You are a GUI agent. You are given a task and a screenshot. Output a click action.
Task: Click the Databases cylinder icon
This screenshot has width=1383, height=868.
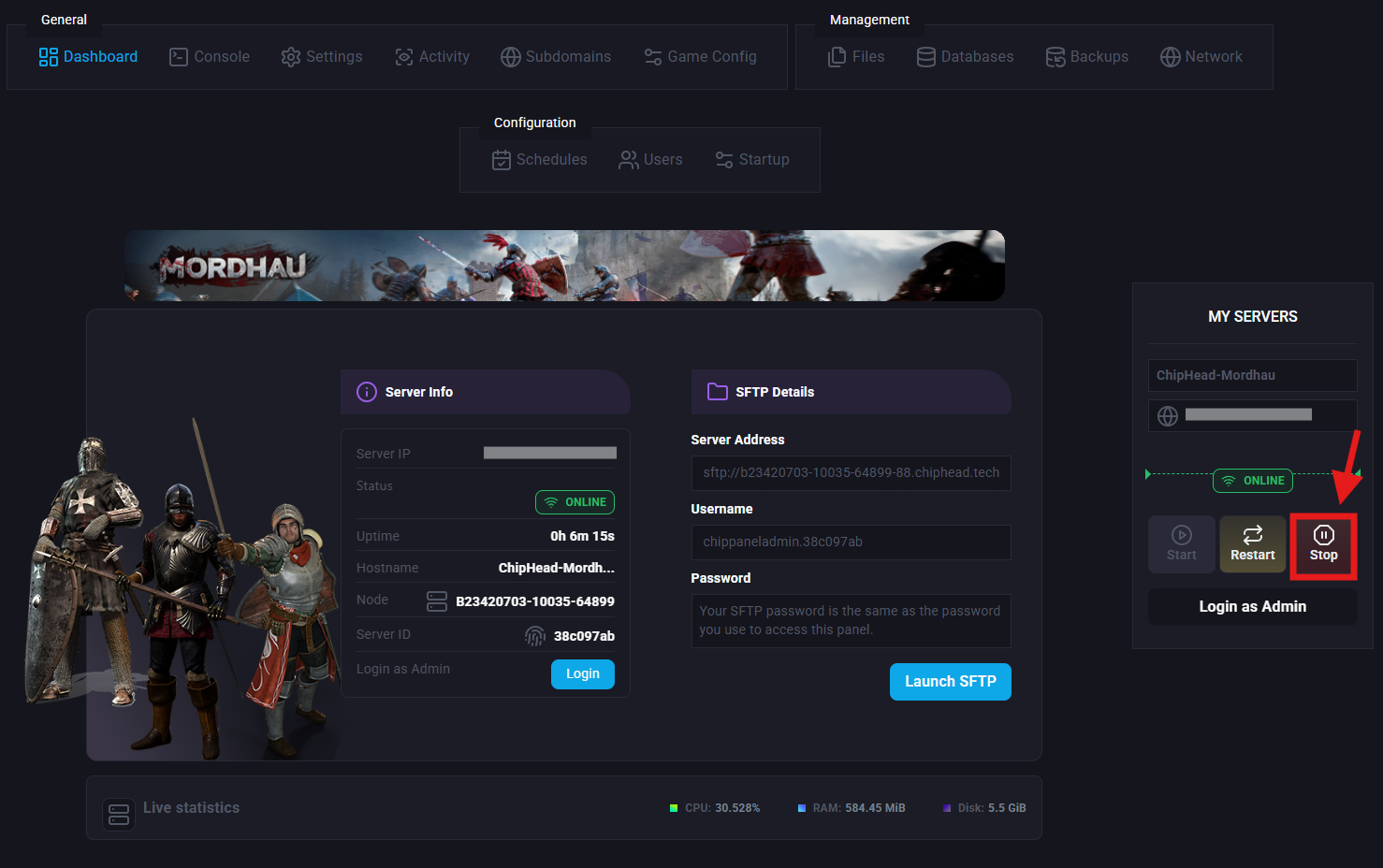point(926,57)
